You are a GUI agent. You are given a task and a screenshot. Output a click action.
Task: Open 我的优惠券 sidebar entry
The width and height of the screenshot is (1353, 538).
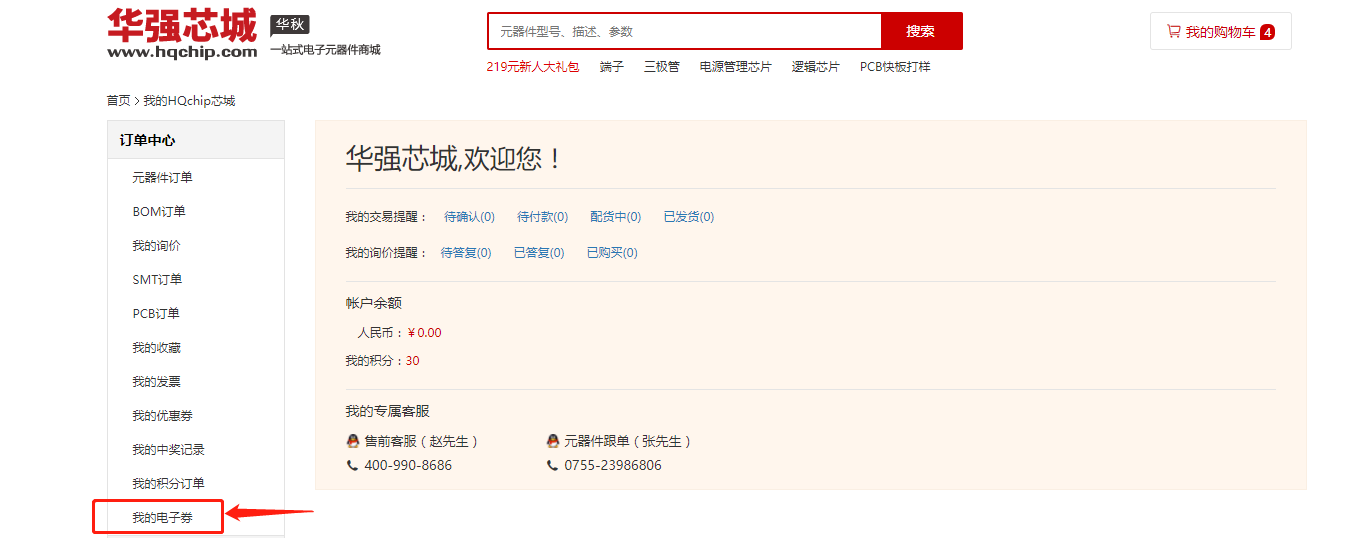pyautogui.click(x=162, y=416)
